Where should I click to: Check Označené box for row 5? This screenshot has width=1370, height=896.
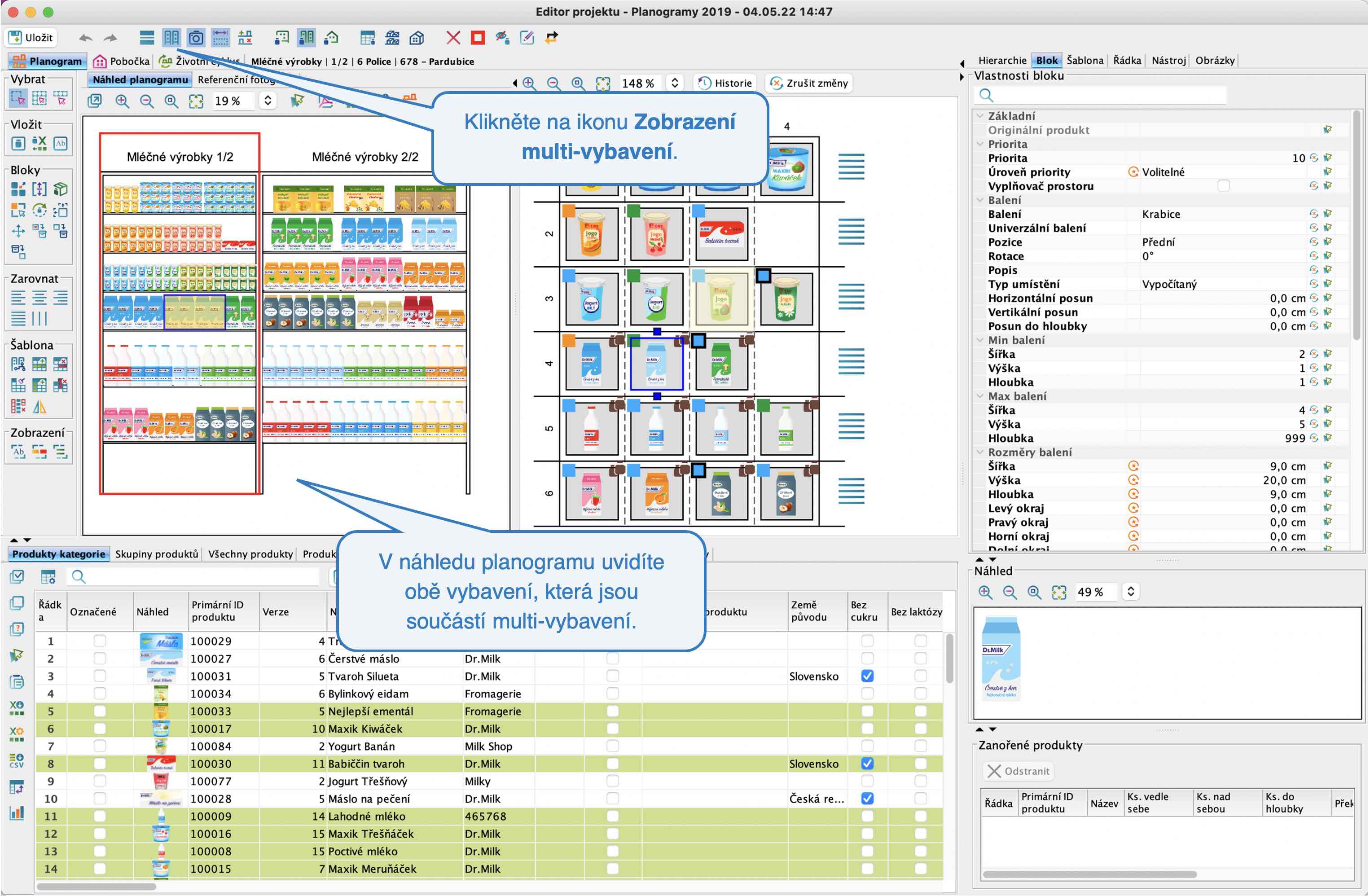pos(100,711)
